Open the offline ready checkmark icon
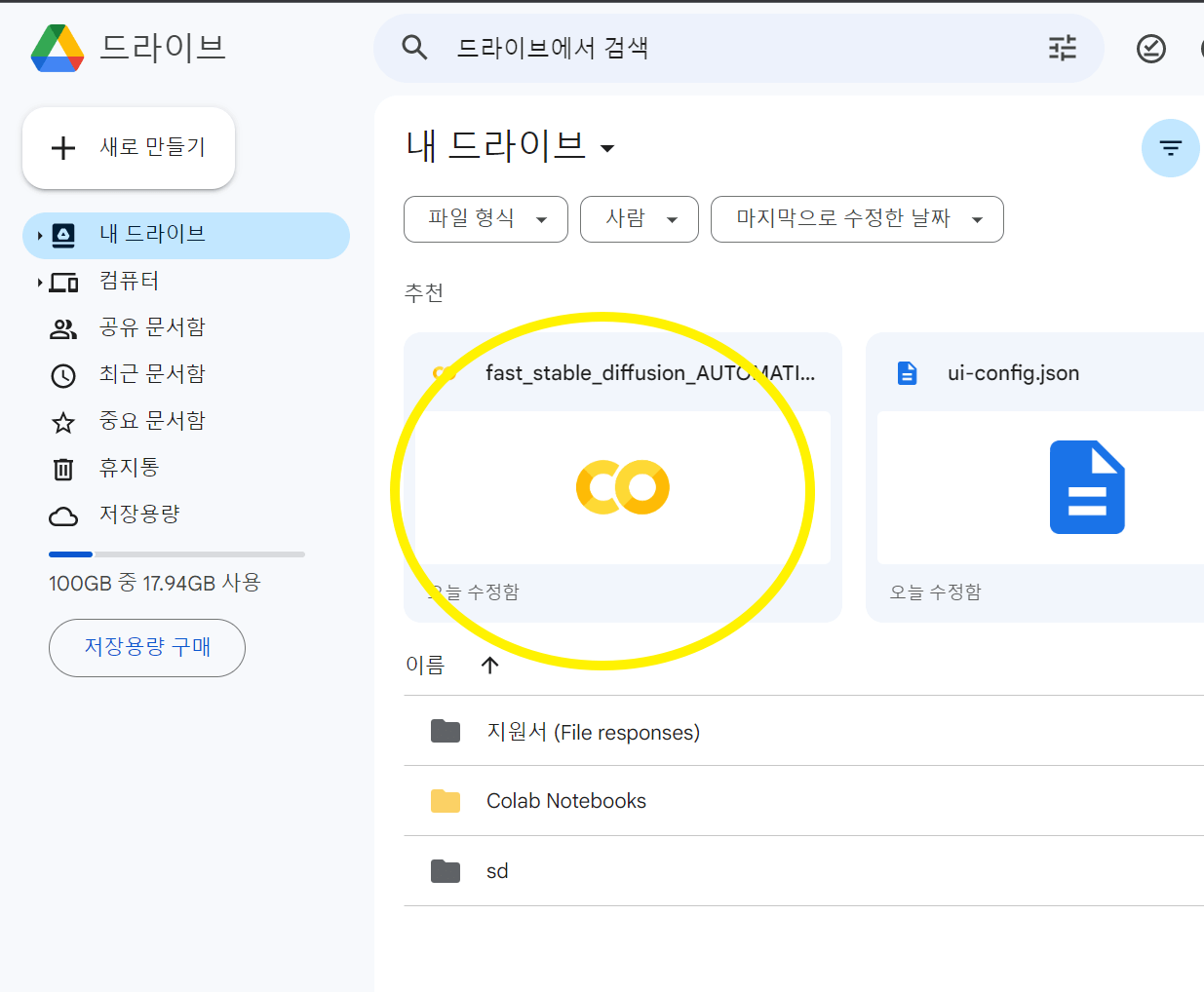1204x992 pixels. pos(1151,49)
